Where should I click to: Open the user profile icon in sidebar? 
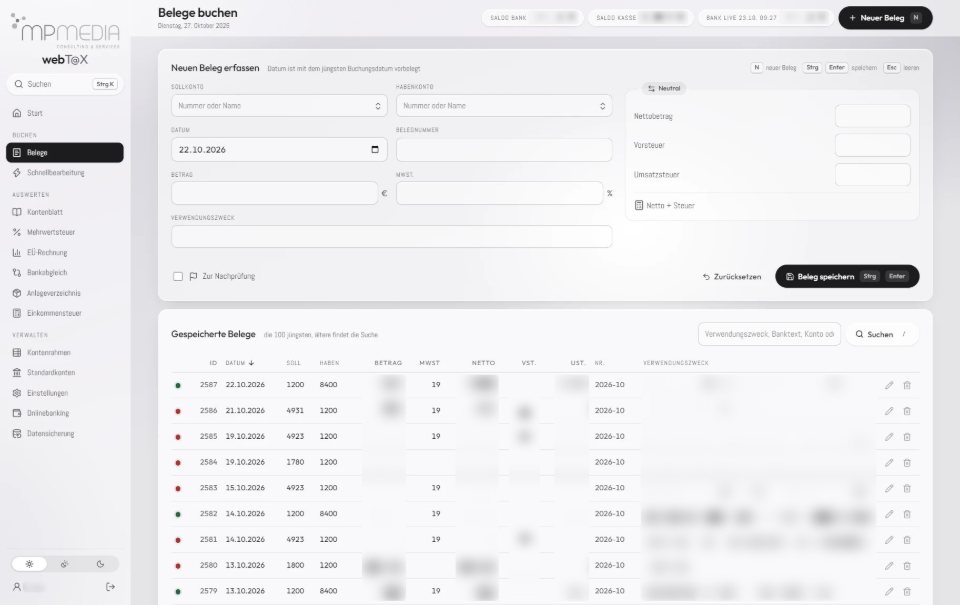pyautogui.click(x=17, y=587)
